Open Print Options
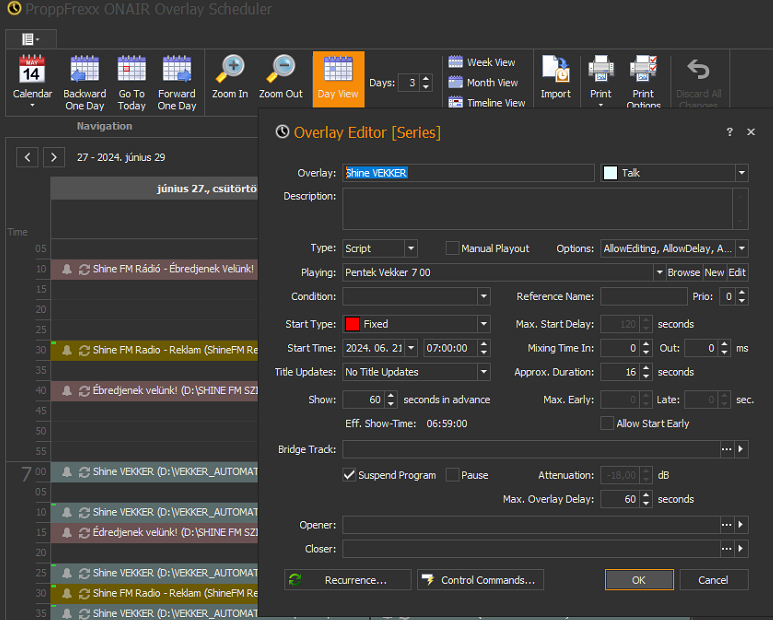 point(643,81)
